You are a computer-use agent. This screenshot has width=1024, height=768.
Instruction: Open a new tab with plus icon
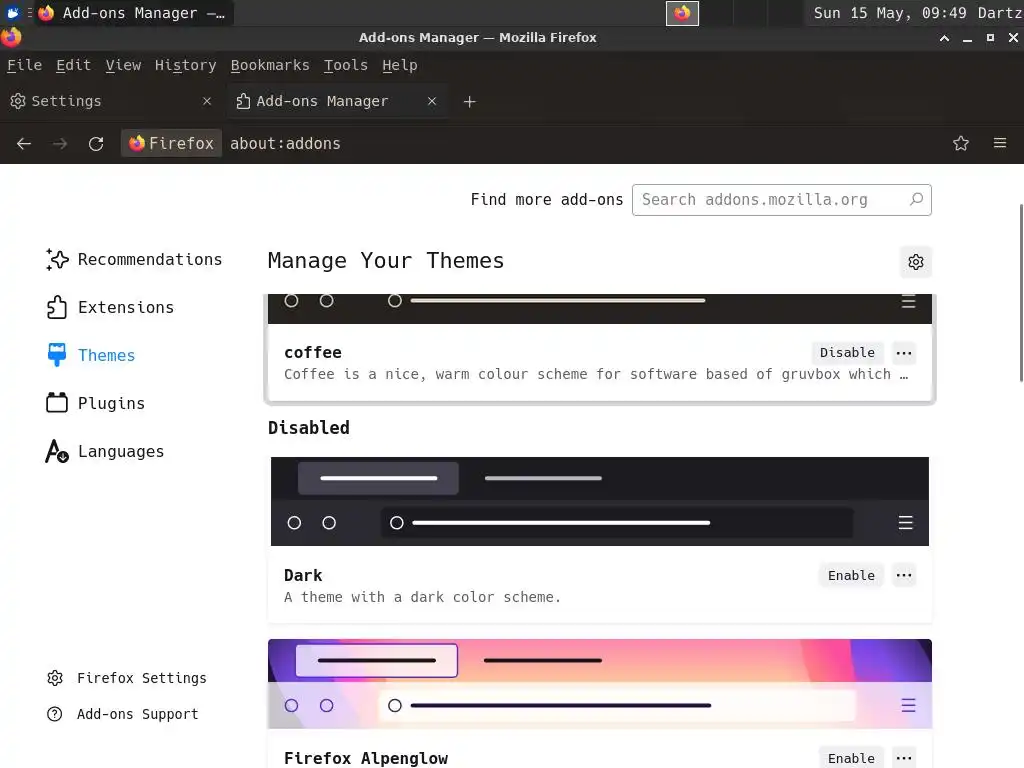470,102
